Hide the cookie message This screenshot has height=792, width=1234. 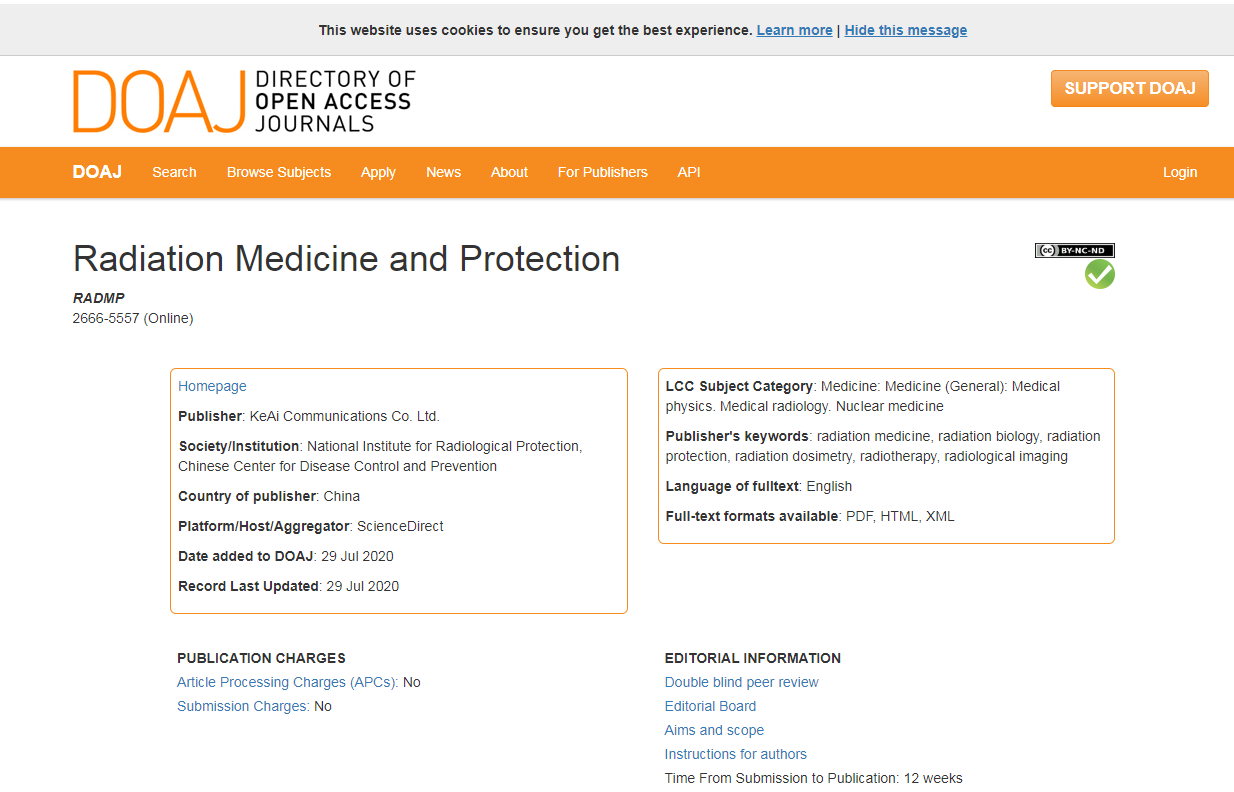click(905, 30)
